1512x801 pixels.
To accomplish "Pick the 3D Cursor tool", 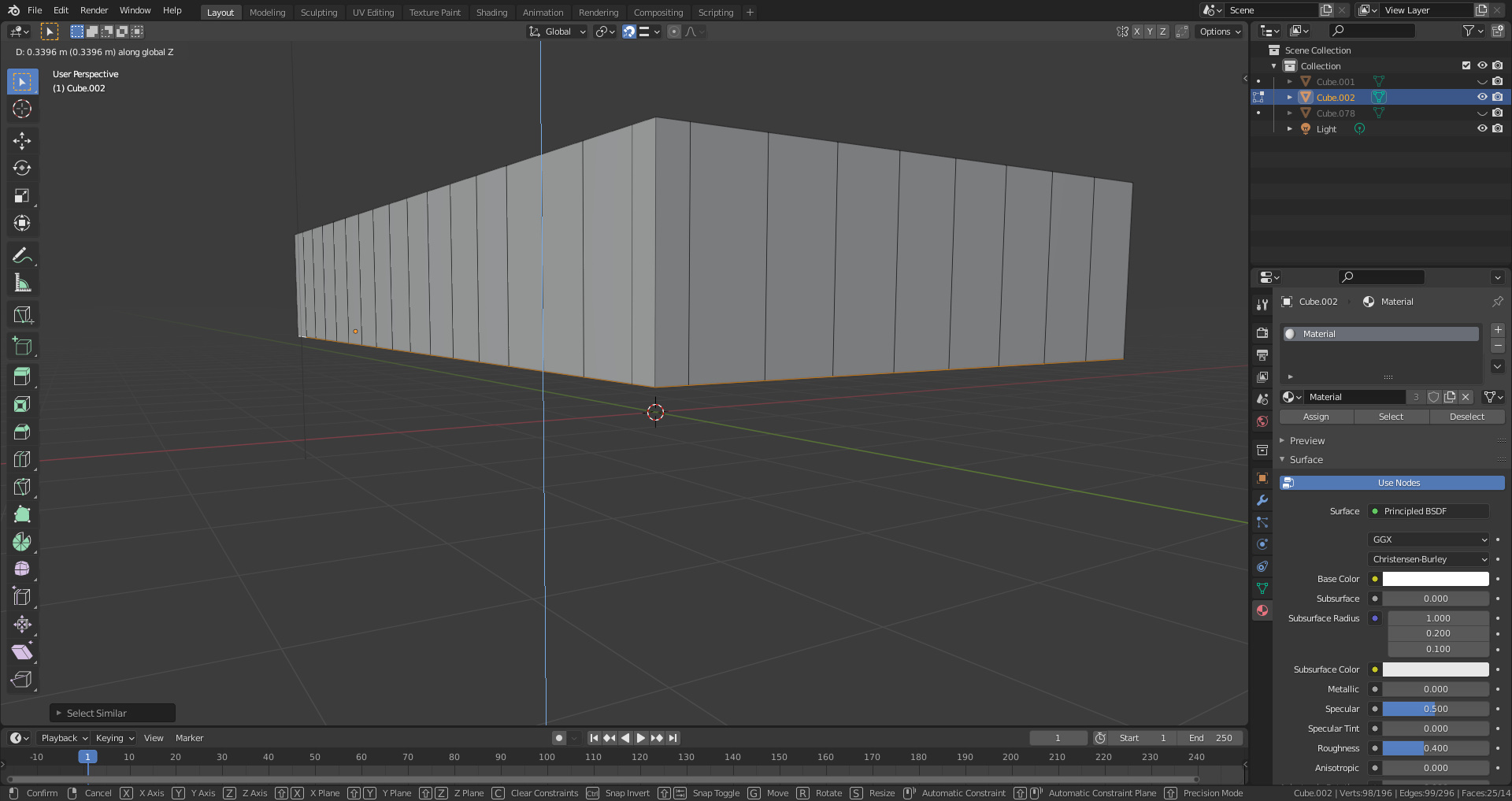I will [22, 109].
